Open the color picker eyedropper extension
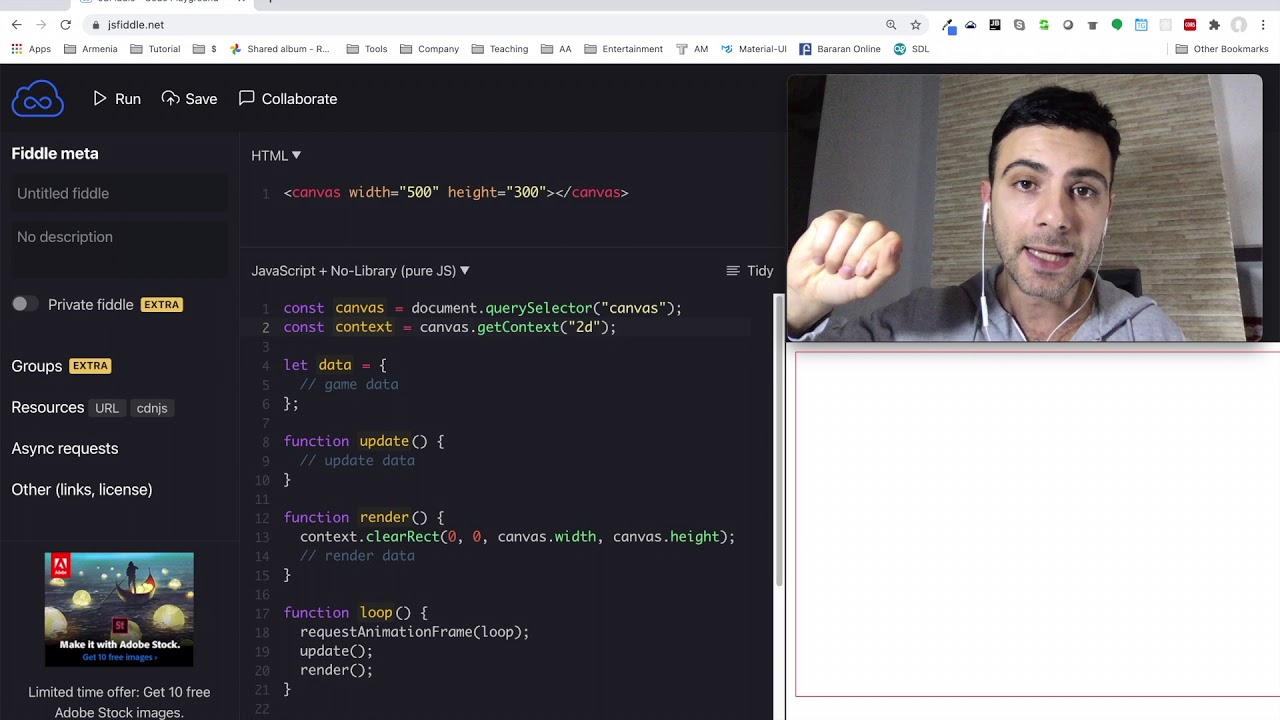 pyautogui.click(x=948, y=25)
